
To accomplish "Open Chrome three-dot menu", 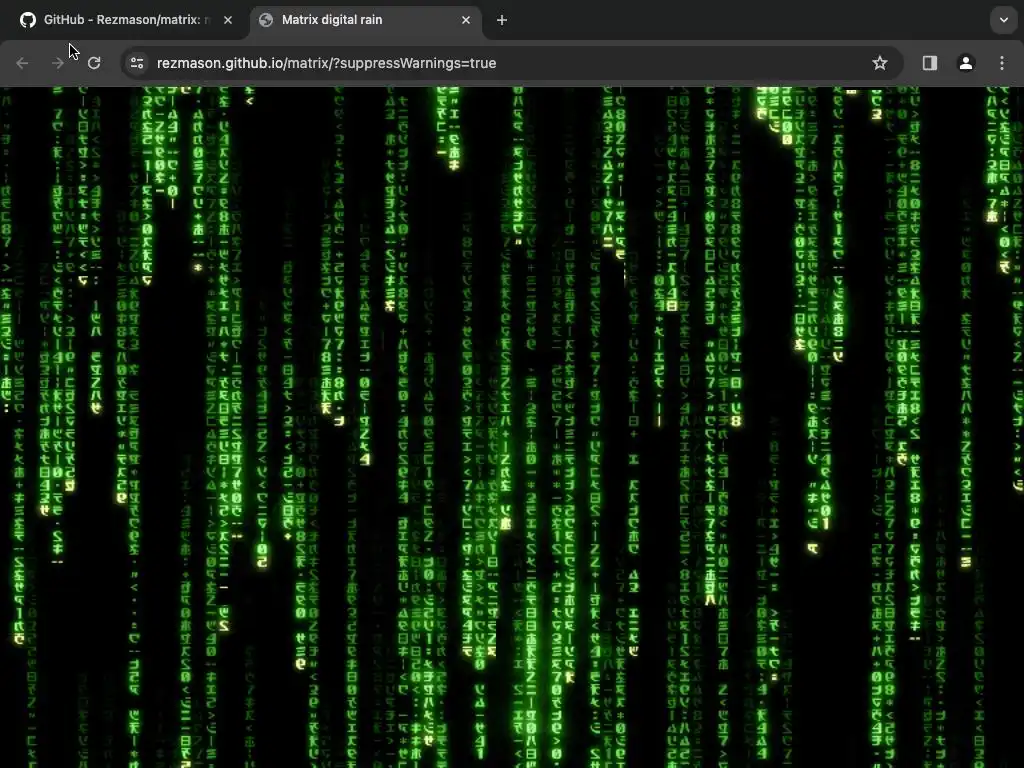I will 1002,63.
